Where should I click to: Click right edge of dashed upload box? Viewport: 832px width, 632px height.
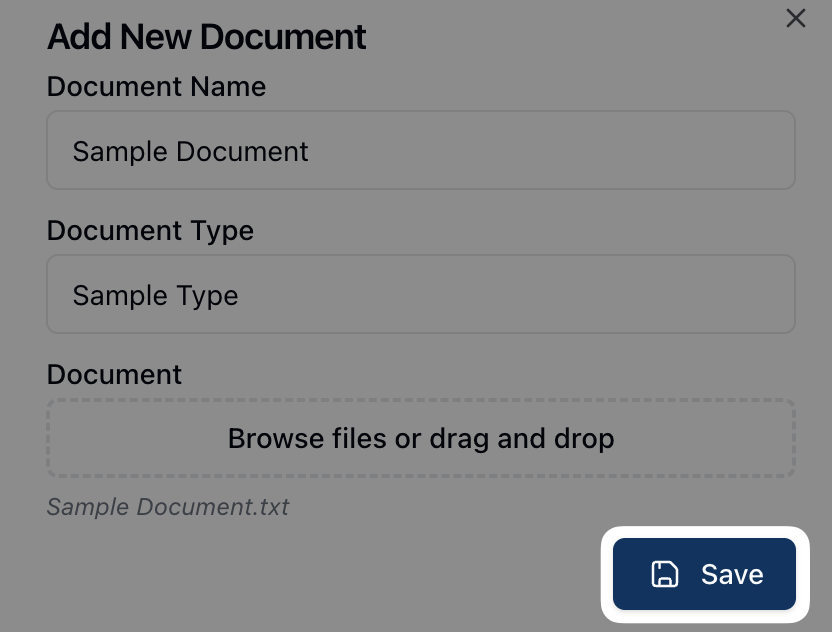(x=782, y=438)
